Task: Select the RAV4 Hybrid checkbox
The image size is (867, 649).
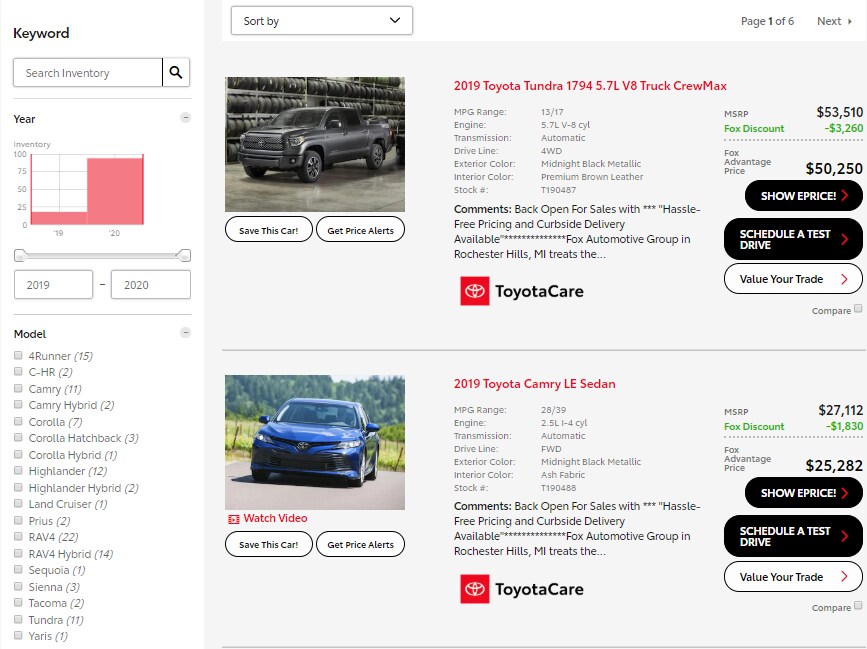Action: pos(18,553)
